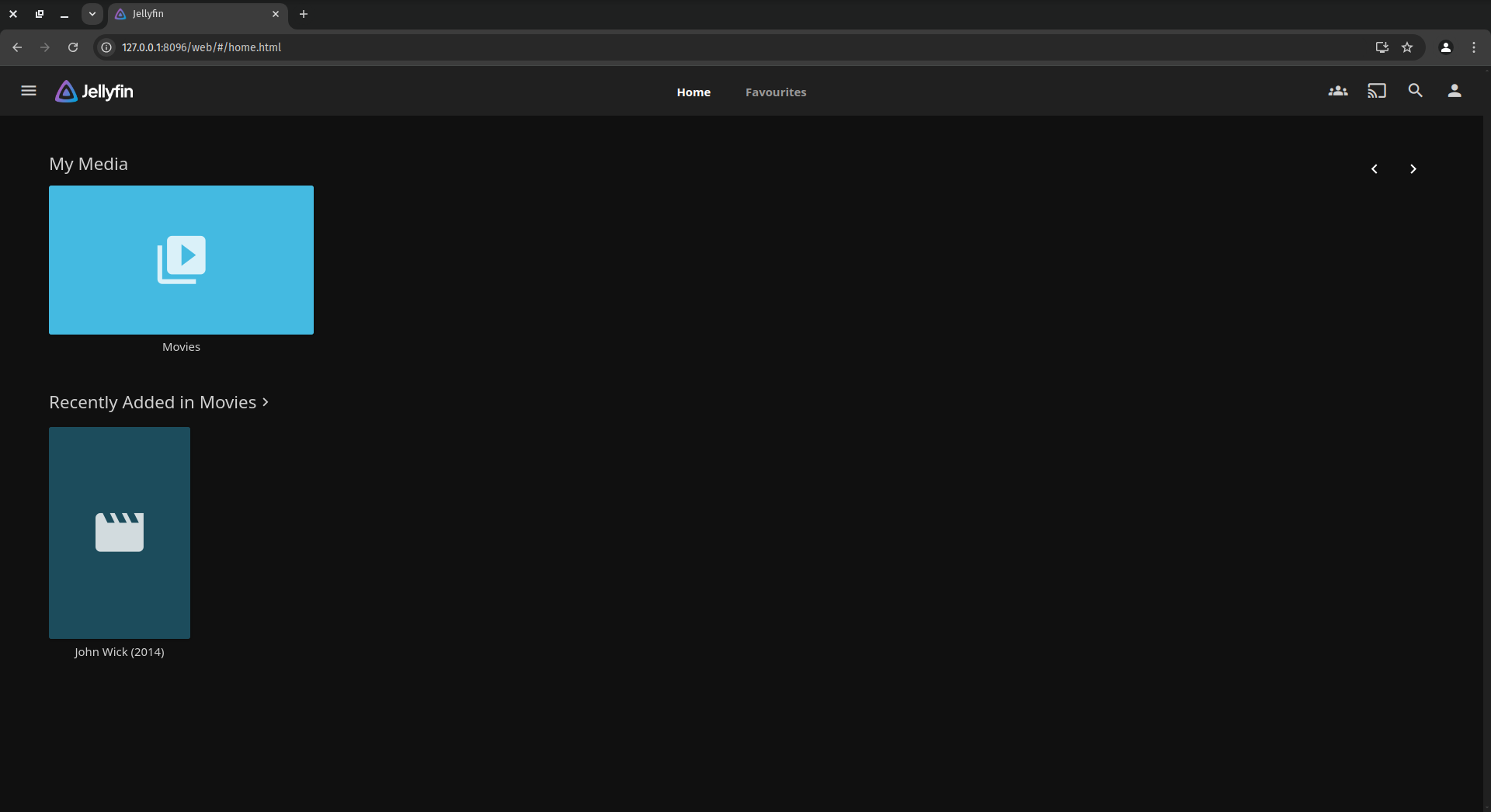
Task: Open the John Wick (2014) poster
Action: tap(120, 533)
